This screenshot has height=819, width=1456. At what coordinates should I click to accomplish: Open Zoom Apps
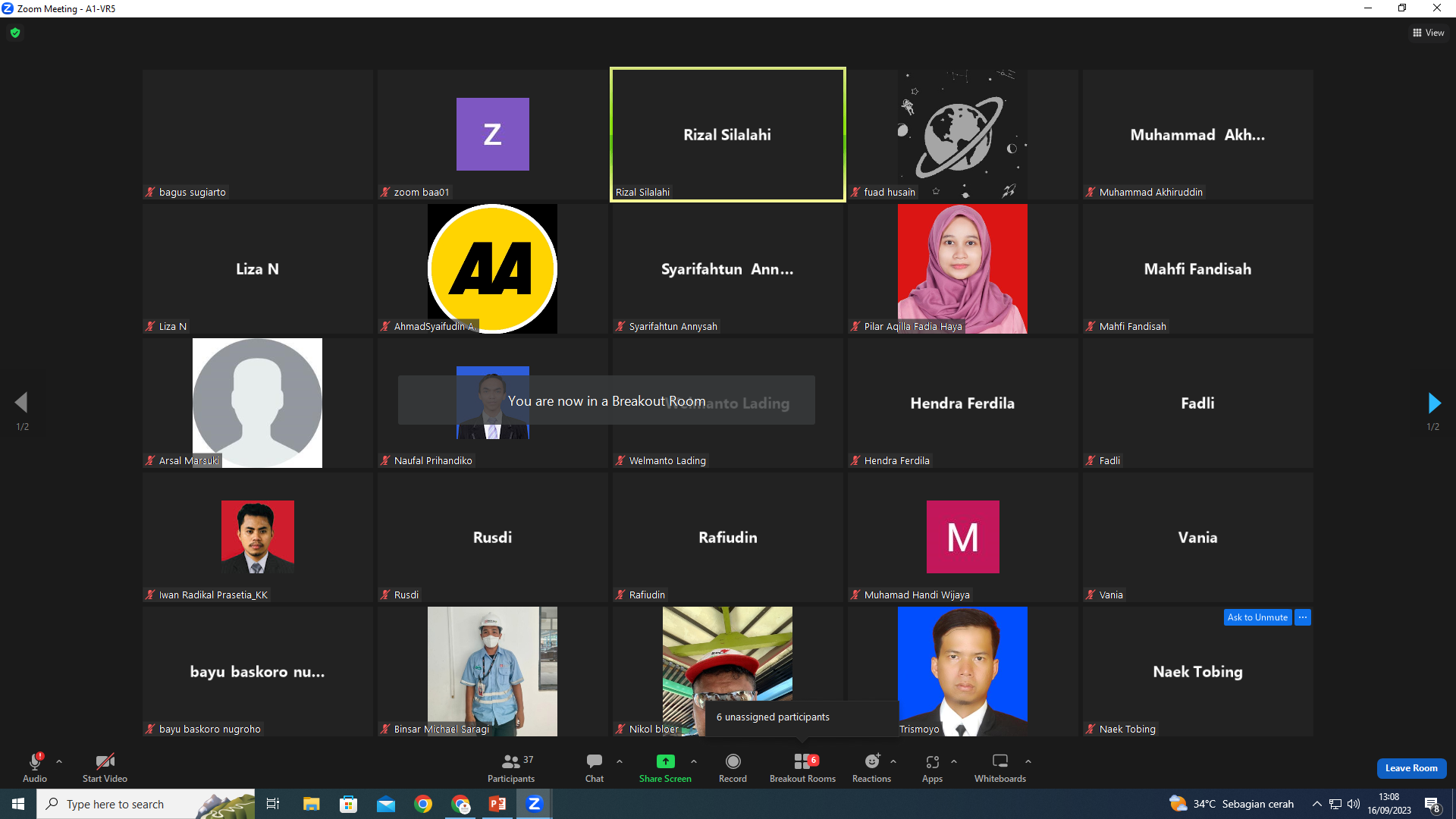pyautogui.click(x=932, y=767)
